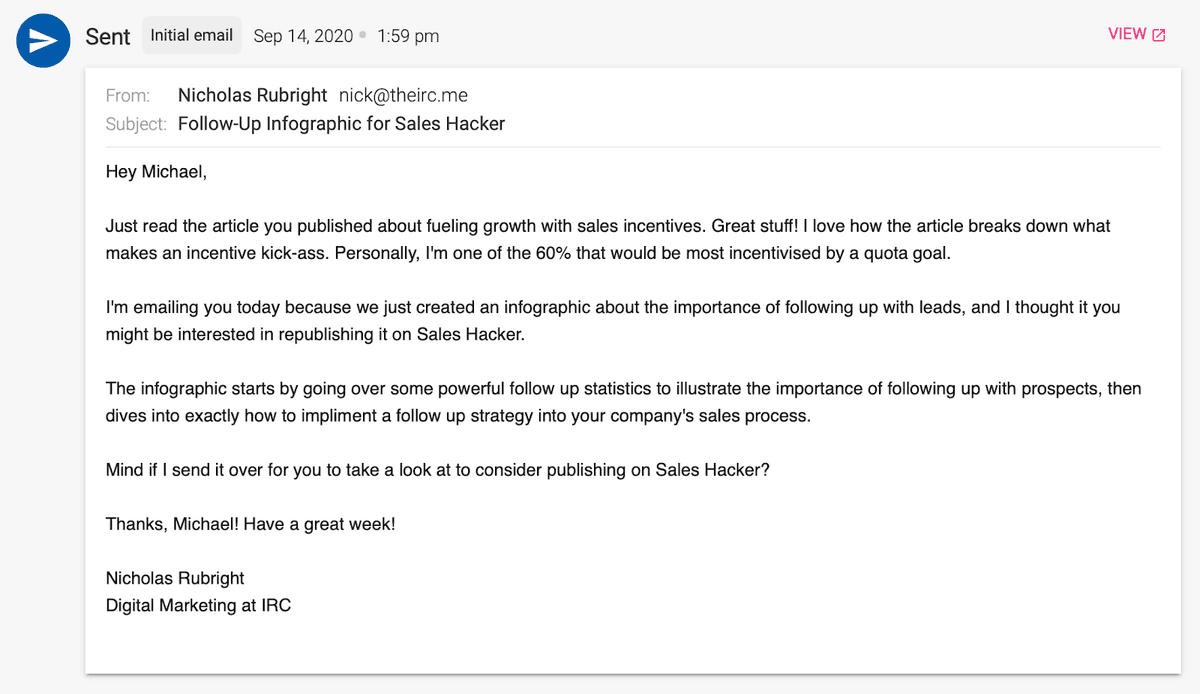1200x694 pixels.
Task: Click the 1:59 pm timestamp
Action: [x=408, y=36]
